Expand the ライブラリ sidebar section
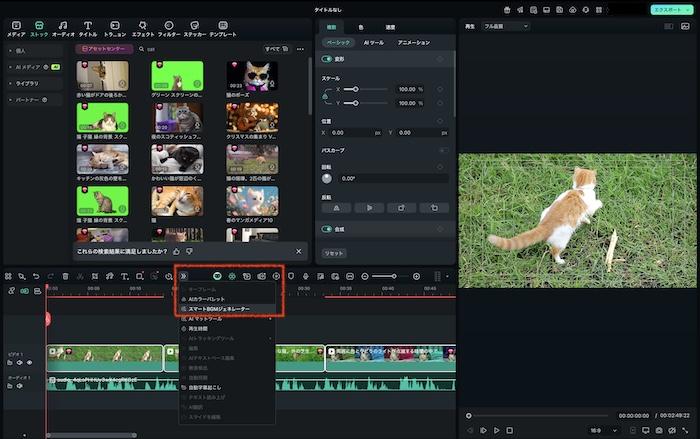Screen dimensions: 700x439 click(x=28, y=83)
